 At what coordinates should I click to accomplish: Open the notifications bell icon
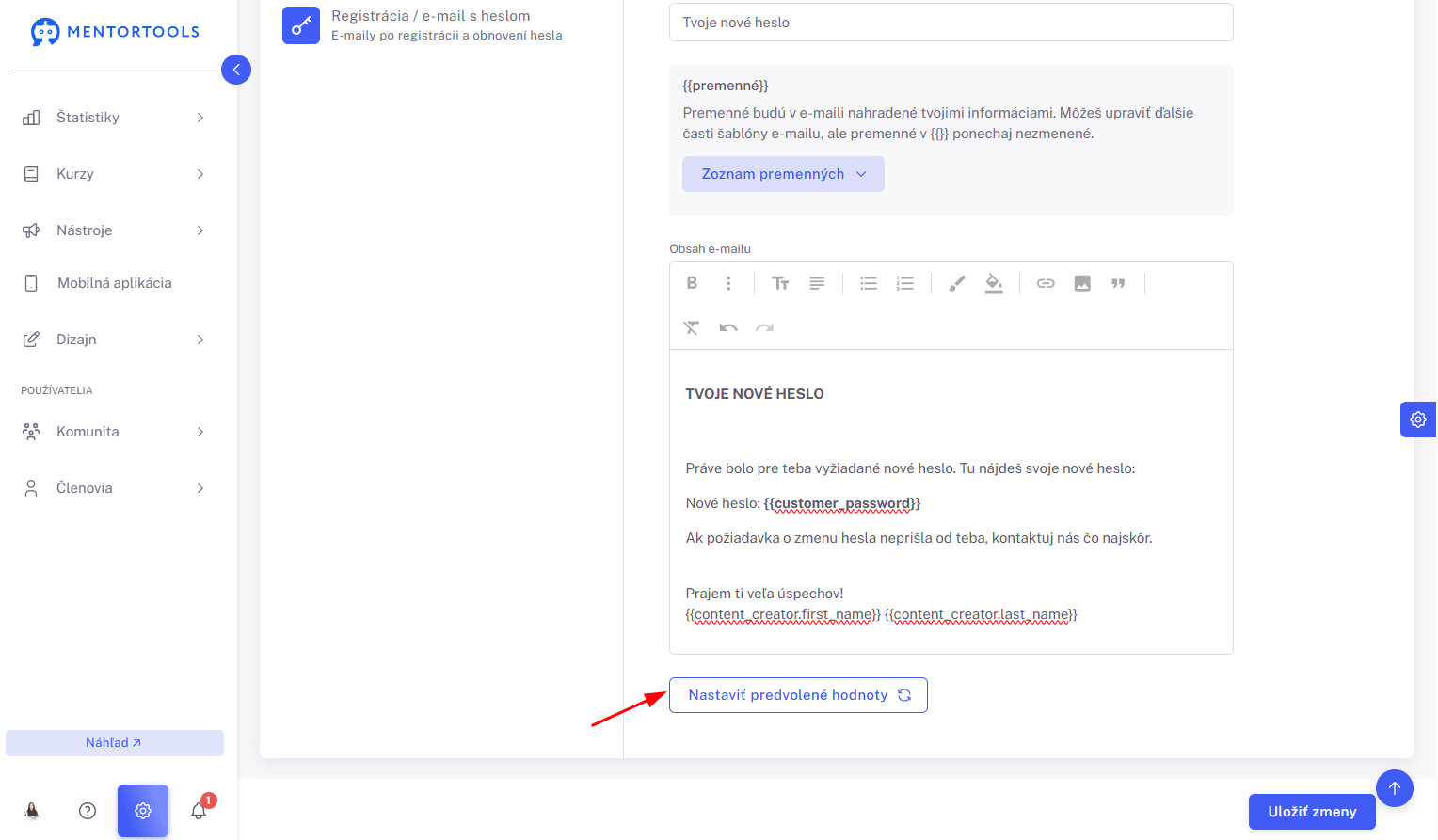[x=199, y=811]
